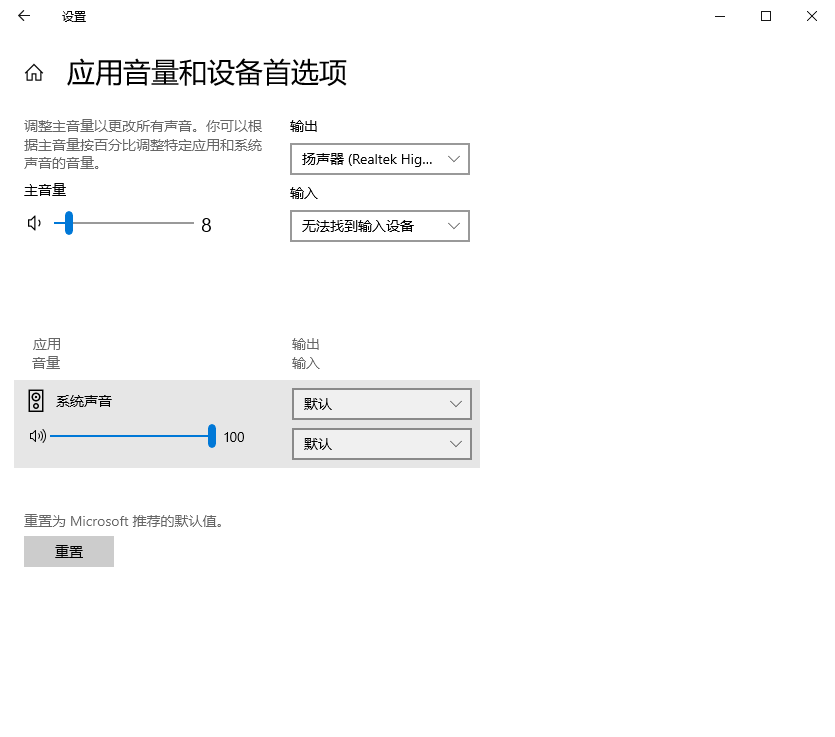Viewport: 835px width, 737px height.
Task: Click the master volume value 8
Action: click(x=206, y=225)
